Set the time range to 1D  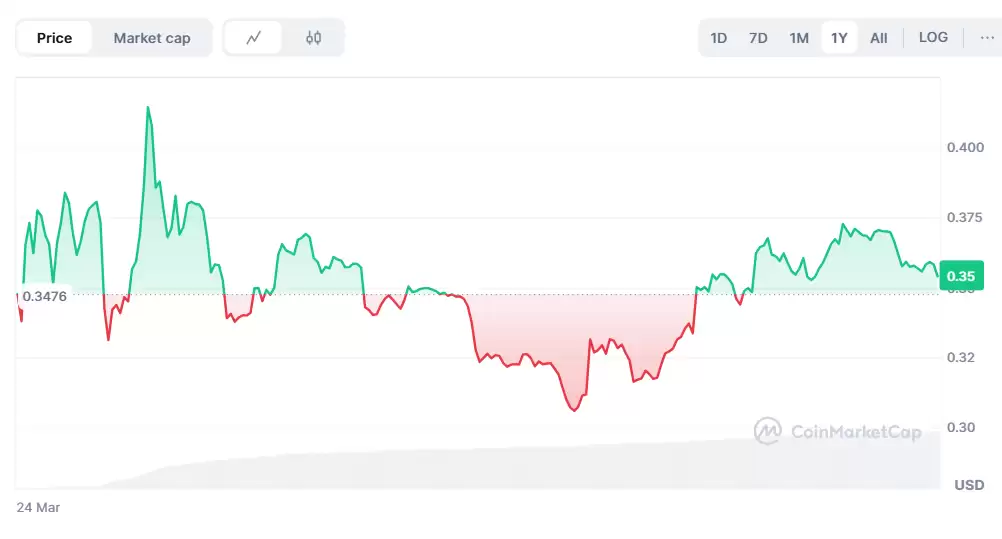tap(718, 38)
